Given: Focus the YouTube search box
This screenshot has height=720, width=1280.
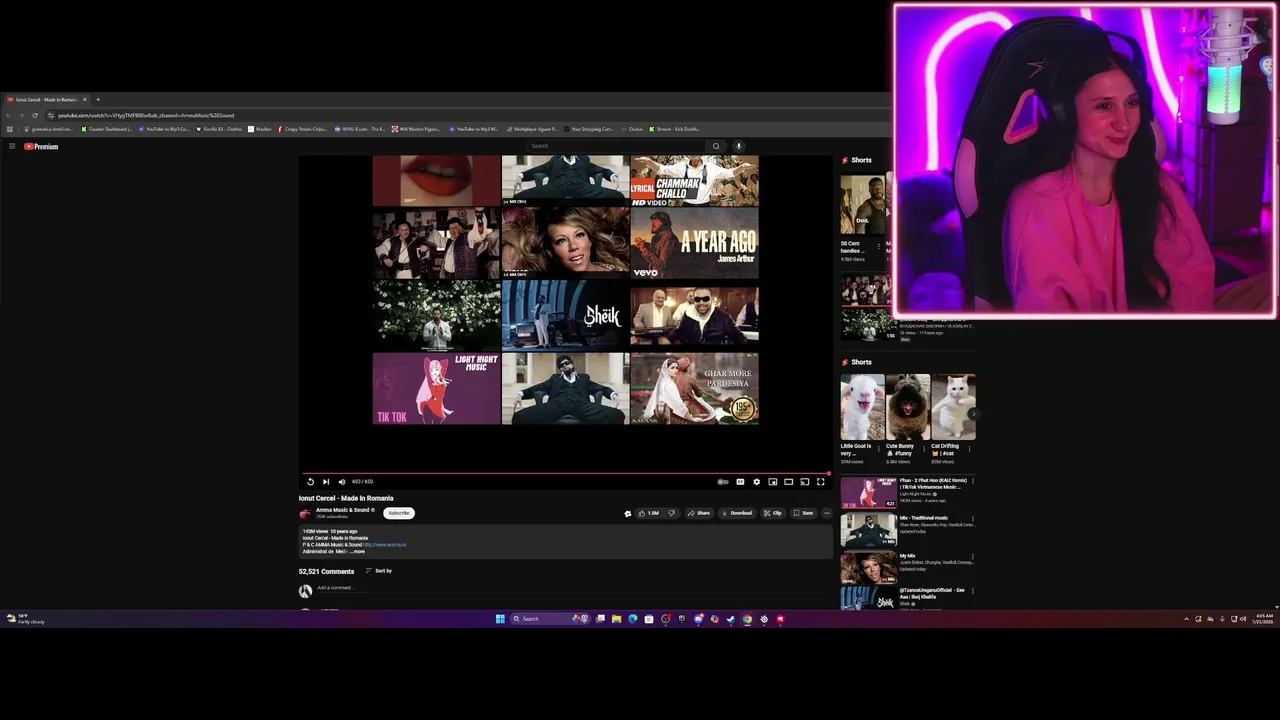Looking at the screenshot, I should pyautogui.click(x=617, y=146).
